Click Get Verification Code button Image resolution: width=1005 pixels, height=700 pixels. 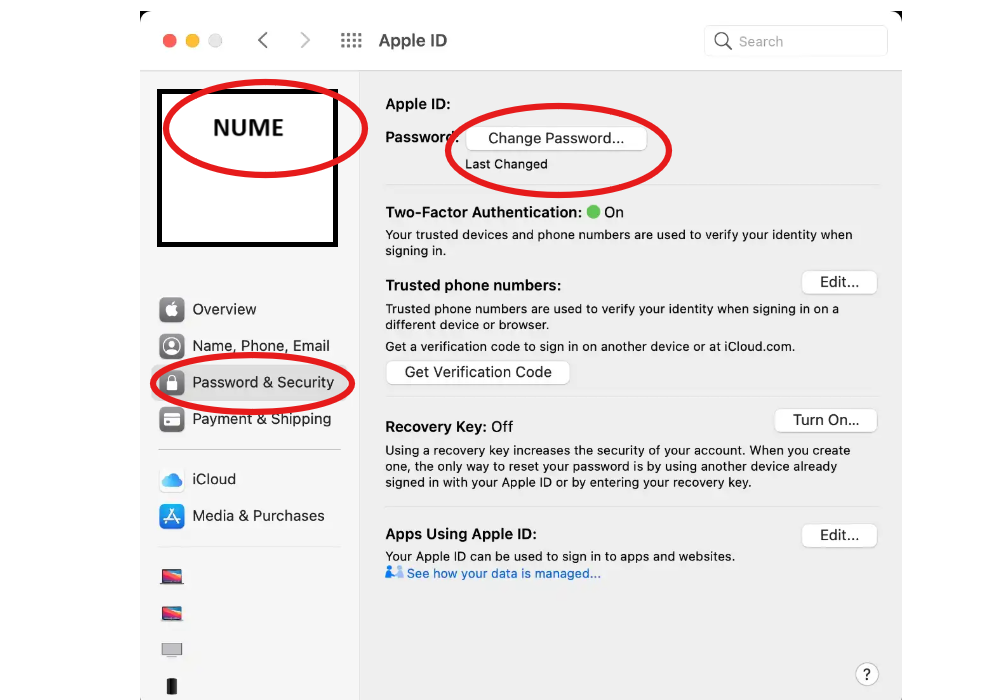point(478,372)
